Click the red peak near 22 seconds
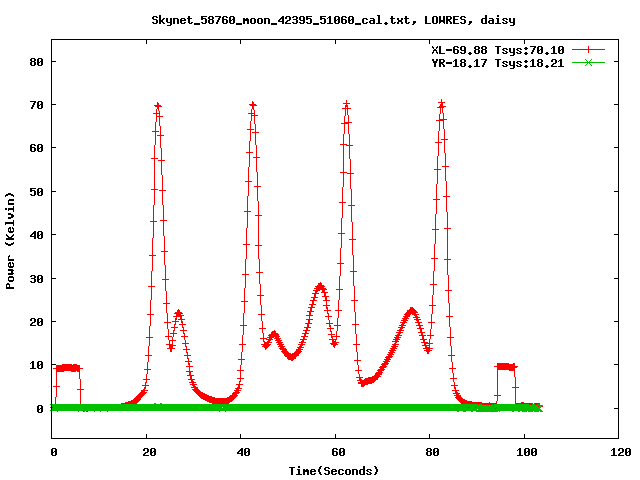The image size is (640, 480). click(158, 106)
